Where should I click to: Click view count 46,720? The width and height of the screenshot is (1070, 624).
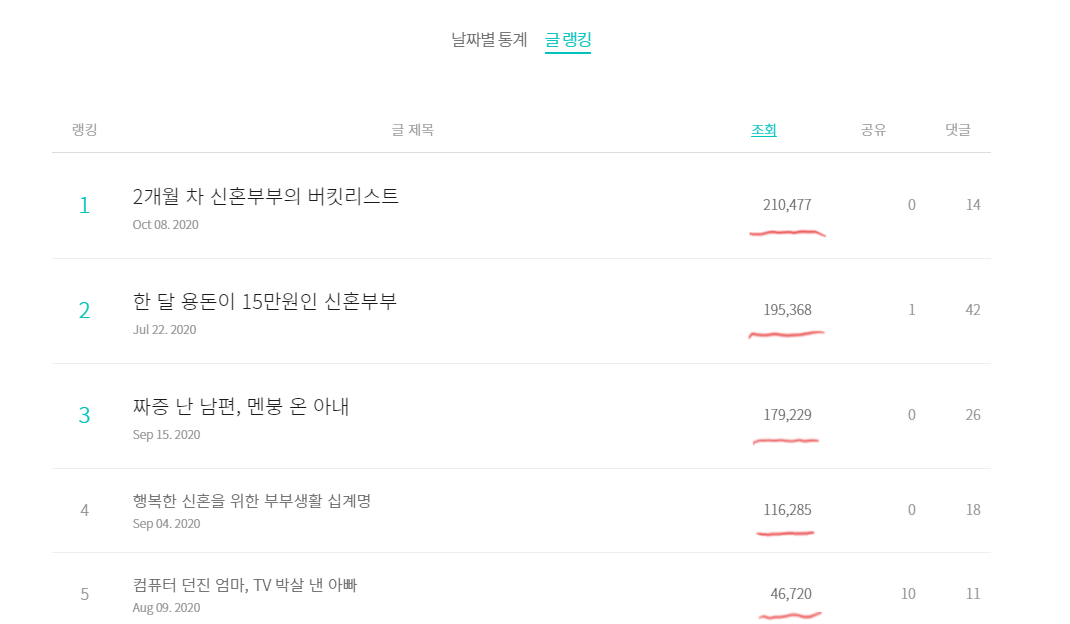tap(791, 594)
